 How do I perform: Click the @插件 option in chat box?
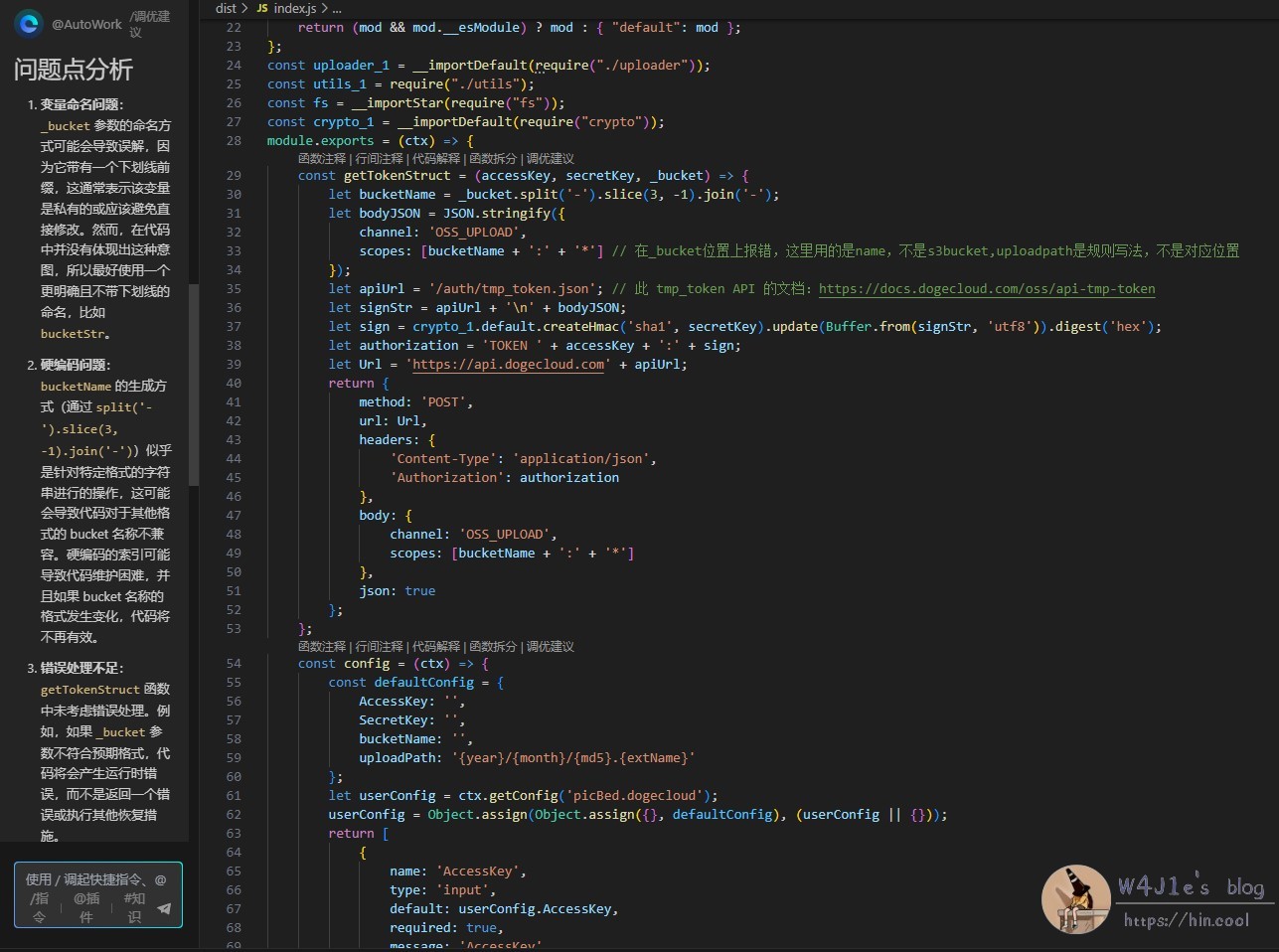[86, 907]
